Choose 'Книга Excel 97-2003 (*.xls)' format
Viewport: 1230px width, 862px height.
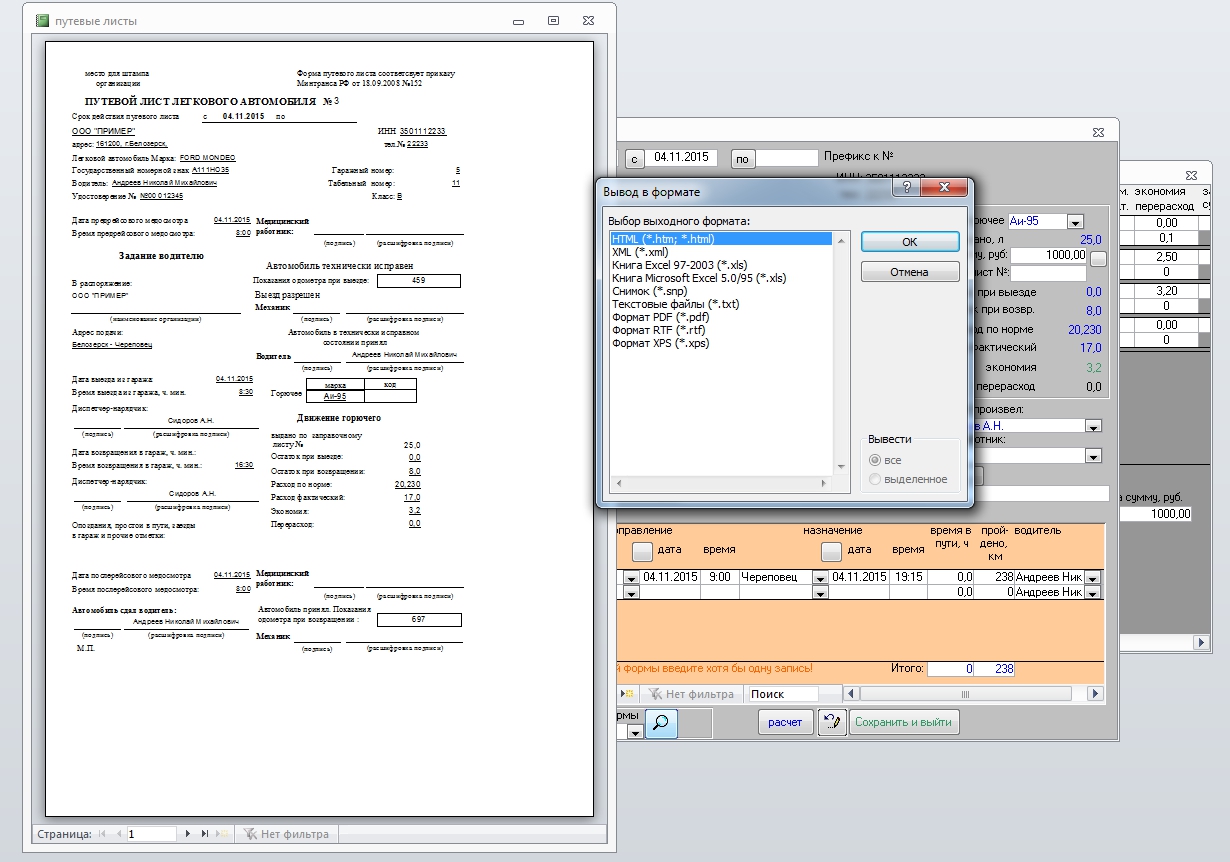(679, 265)
